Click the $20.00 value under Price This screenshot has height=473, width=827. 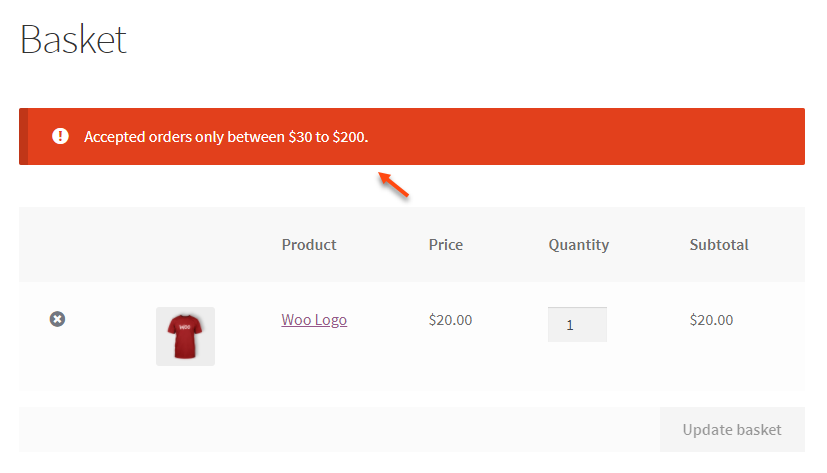pos(450,320)
